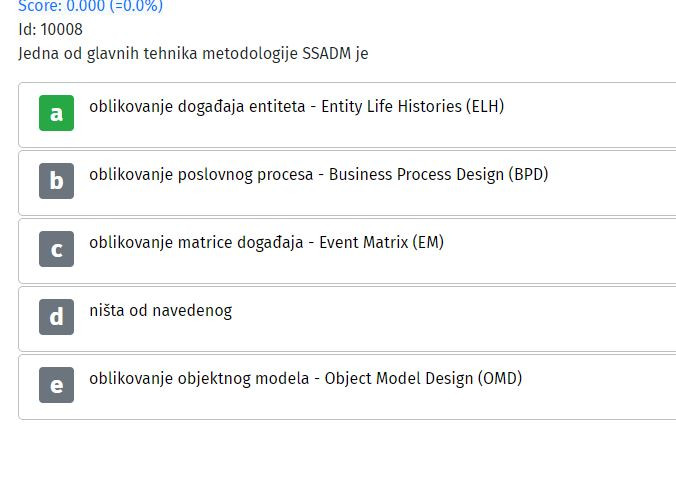Click the SSADM question text

click(193, 54)
